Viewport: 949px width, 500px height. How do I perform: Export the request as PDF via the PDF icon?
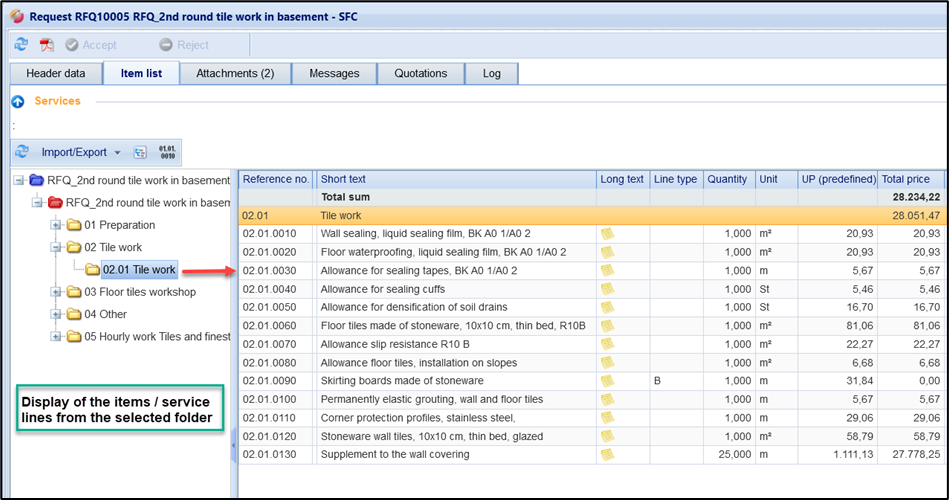click(46, 45)
